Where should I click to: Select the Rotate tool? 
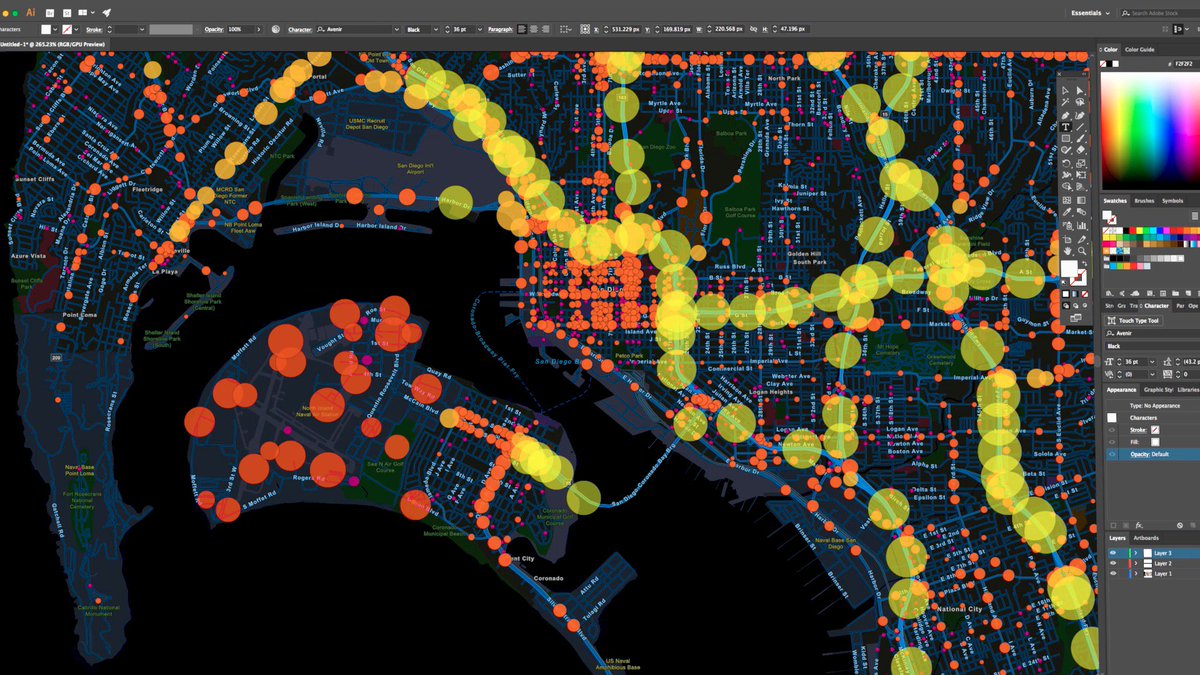1065,163
